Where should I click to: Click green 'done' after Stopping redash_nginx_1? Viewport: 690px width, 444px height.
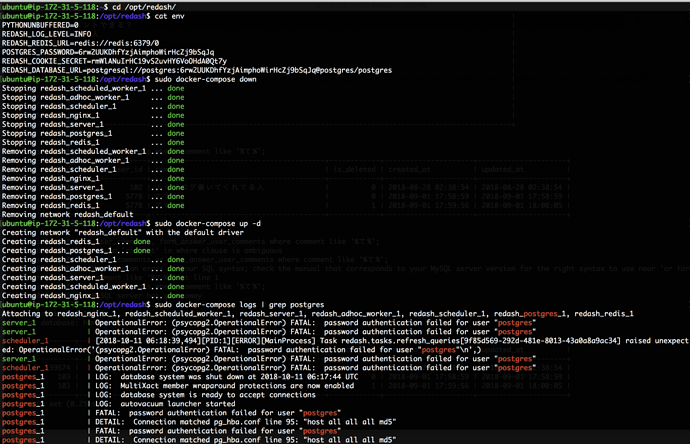pos(176,115)
